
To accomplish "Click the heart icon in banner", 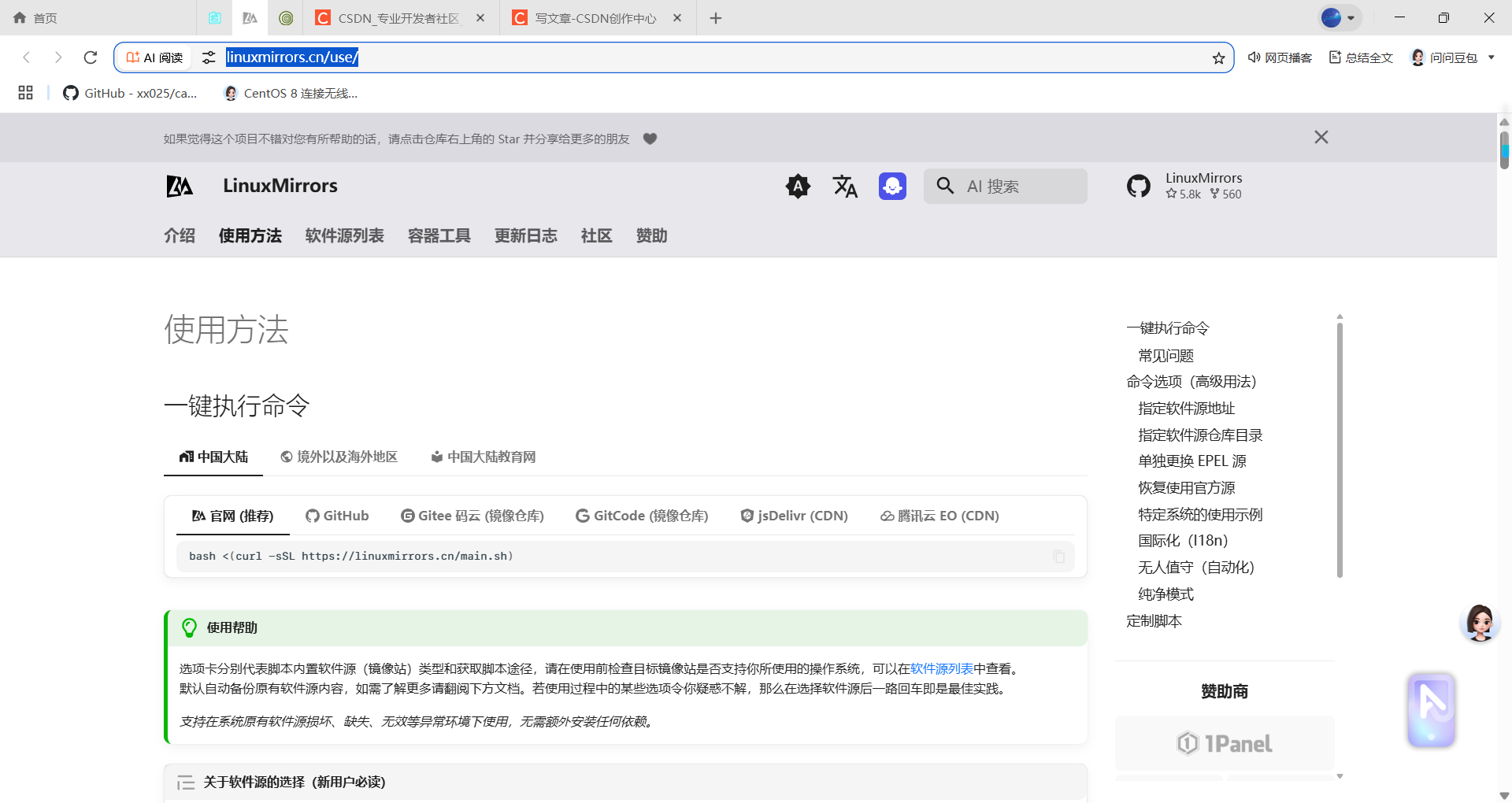I will pyautogui.click(x=650, y=139).
